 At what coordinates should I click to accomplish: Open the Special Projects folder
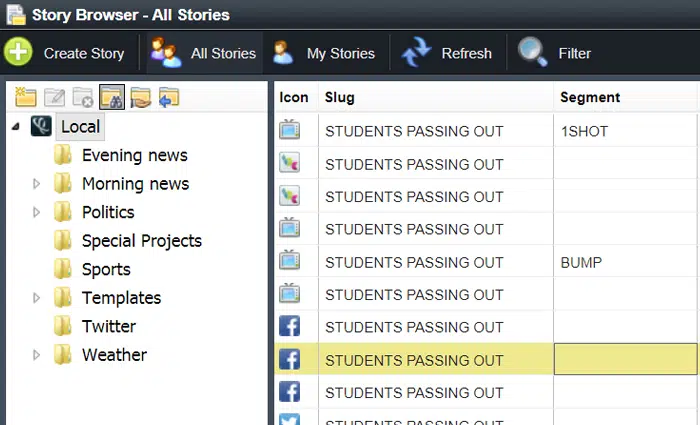tap(142, 241)
